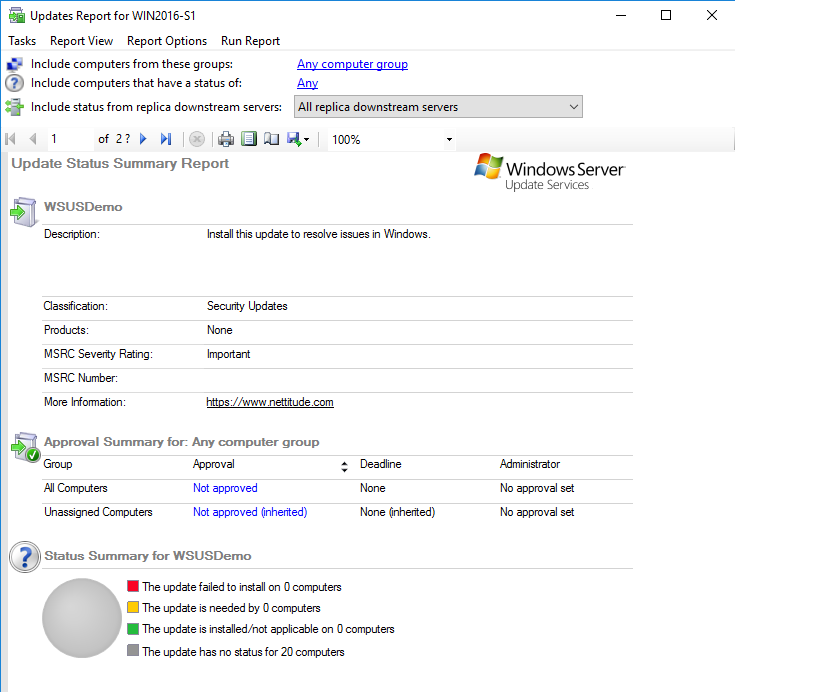Open the export save dropdown
The height and width of the screenshot is (696, 819).
coord(298,139)
